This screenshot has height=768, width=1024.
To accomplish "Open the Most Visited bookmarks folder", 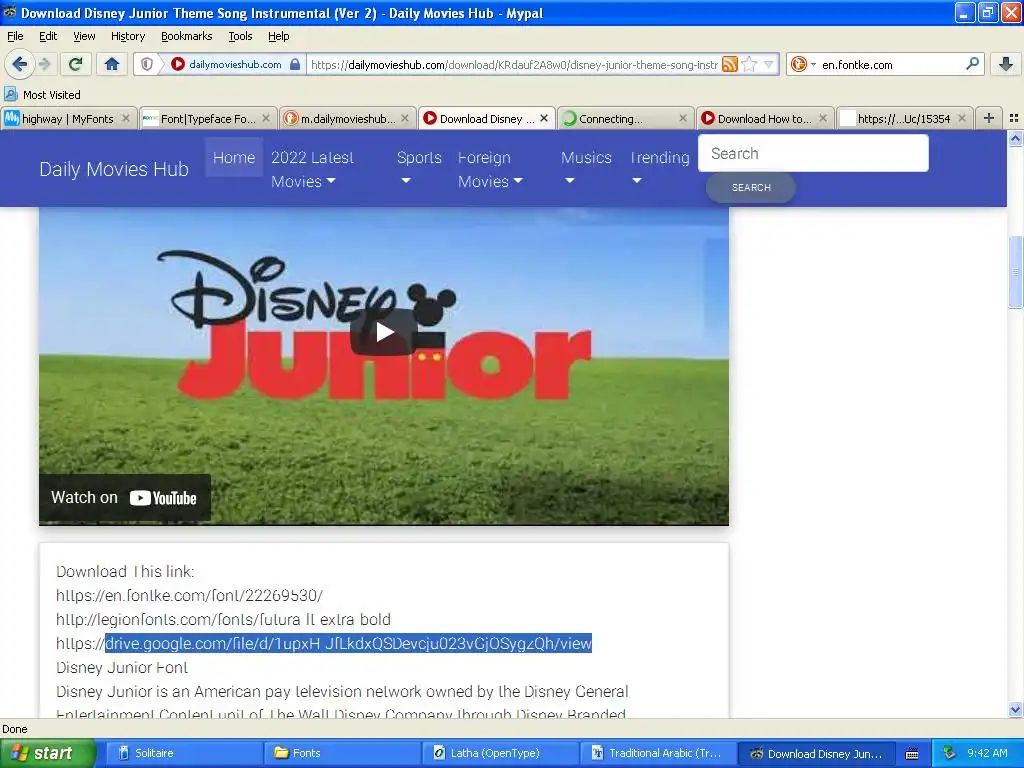I will pyautogui.click(x=42, y=95).
